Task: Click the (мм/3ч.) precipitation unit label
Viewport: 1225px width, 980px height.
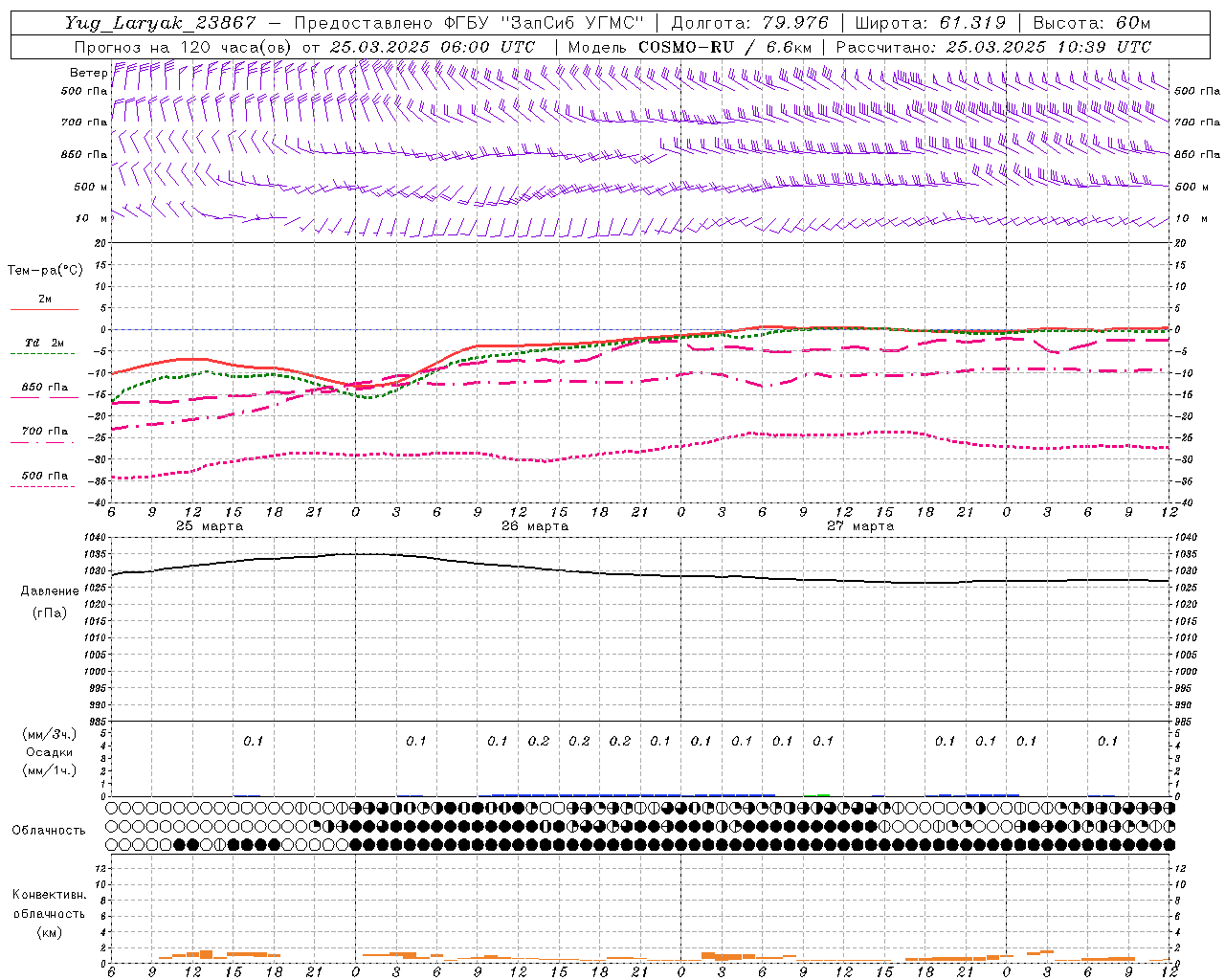Action: click(x=50, y=734)
